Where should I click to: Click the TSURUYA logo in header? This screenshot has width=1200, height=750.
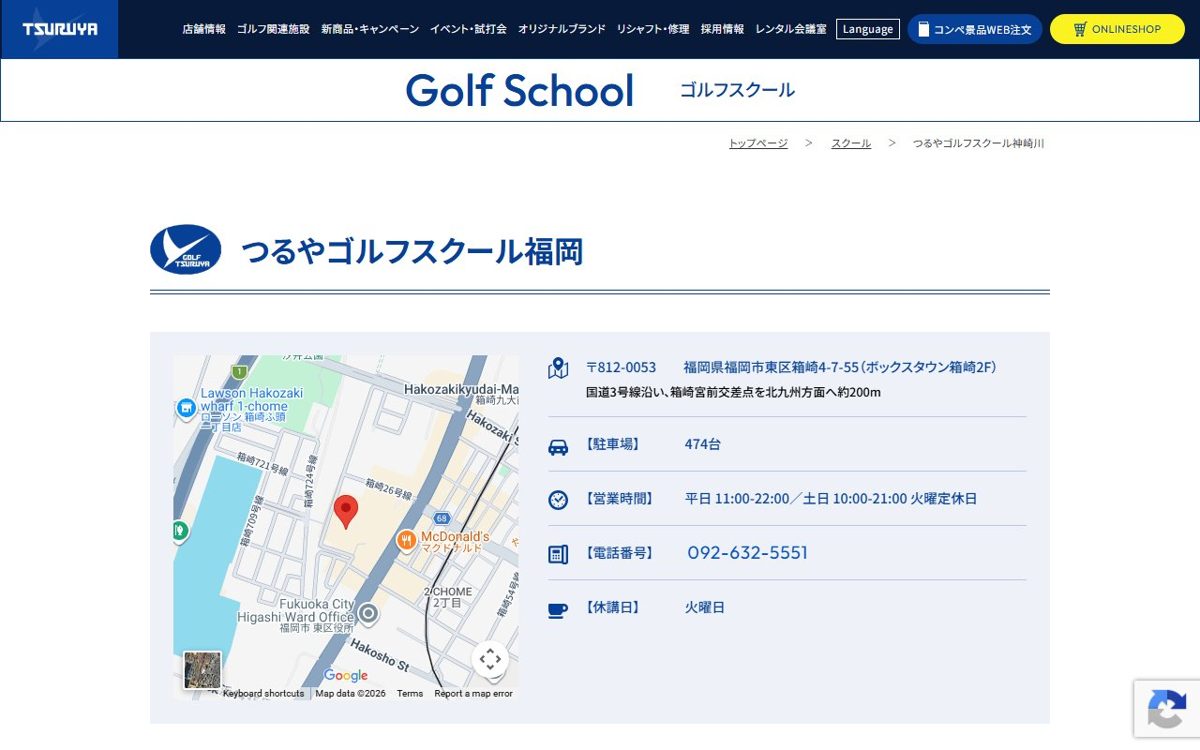point(60,29)
